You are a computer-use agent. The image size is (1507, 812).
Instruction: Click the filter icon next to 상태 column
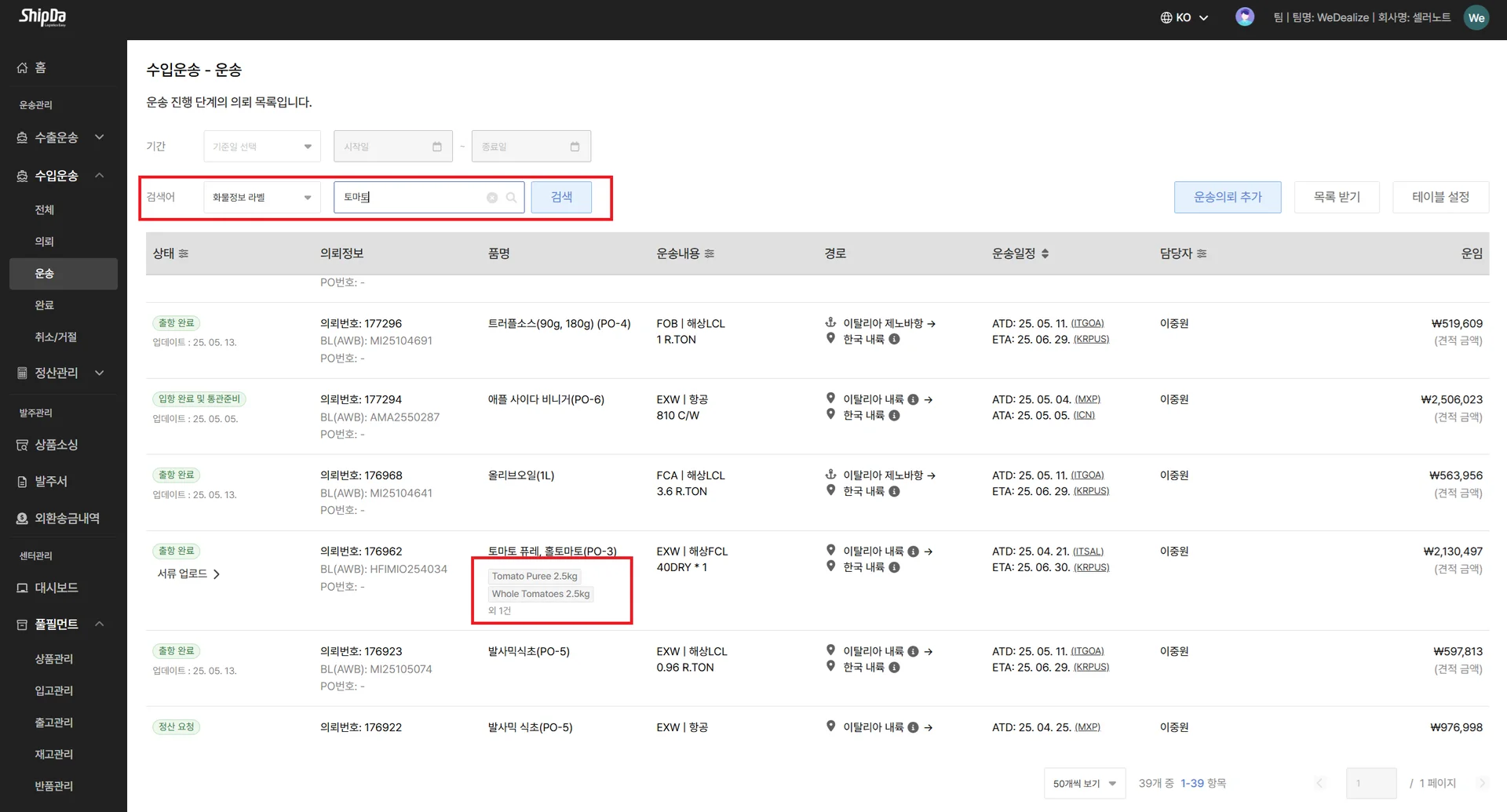(184, 254)
